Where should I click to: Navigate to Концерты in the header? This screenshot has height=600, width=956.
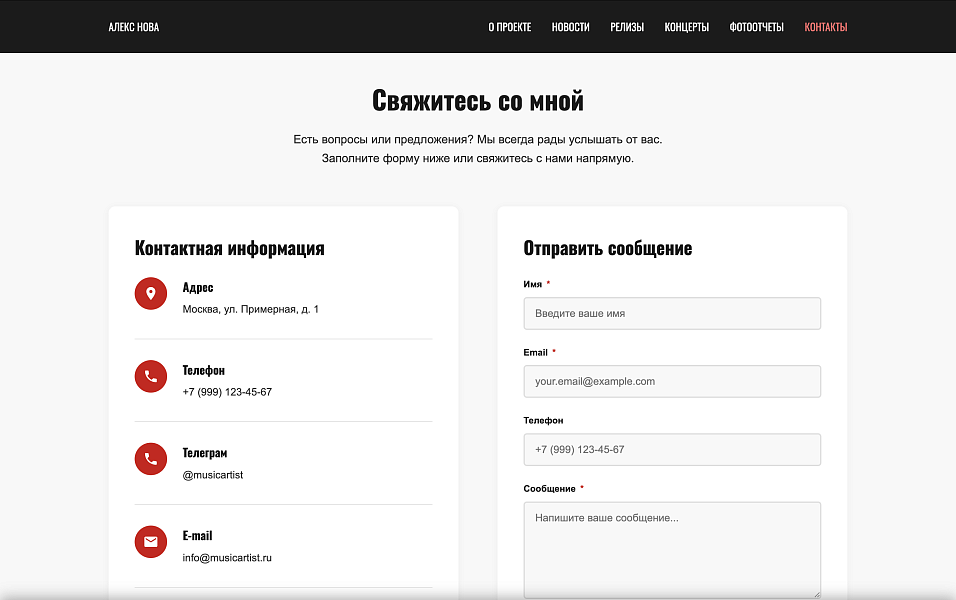coord(686,27)
